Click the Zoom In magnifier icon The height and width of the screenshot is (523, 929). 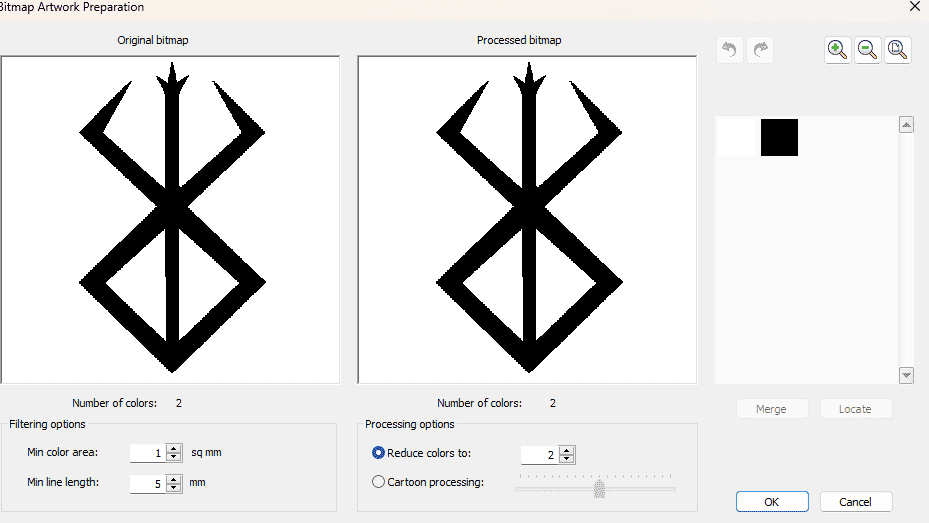[x=838, y=50]
